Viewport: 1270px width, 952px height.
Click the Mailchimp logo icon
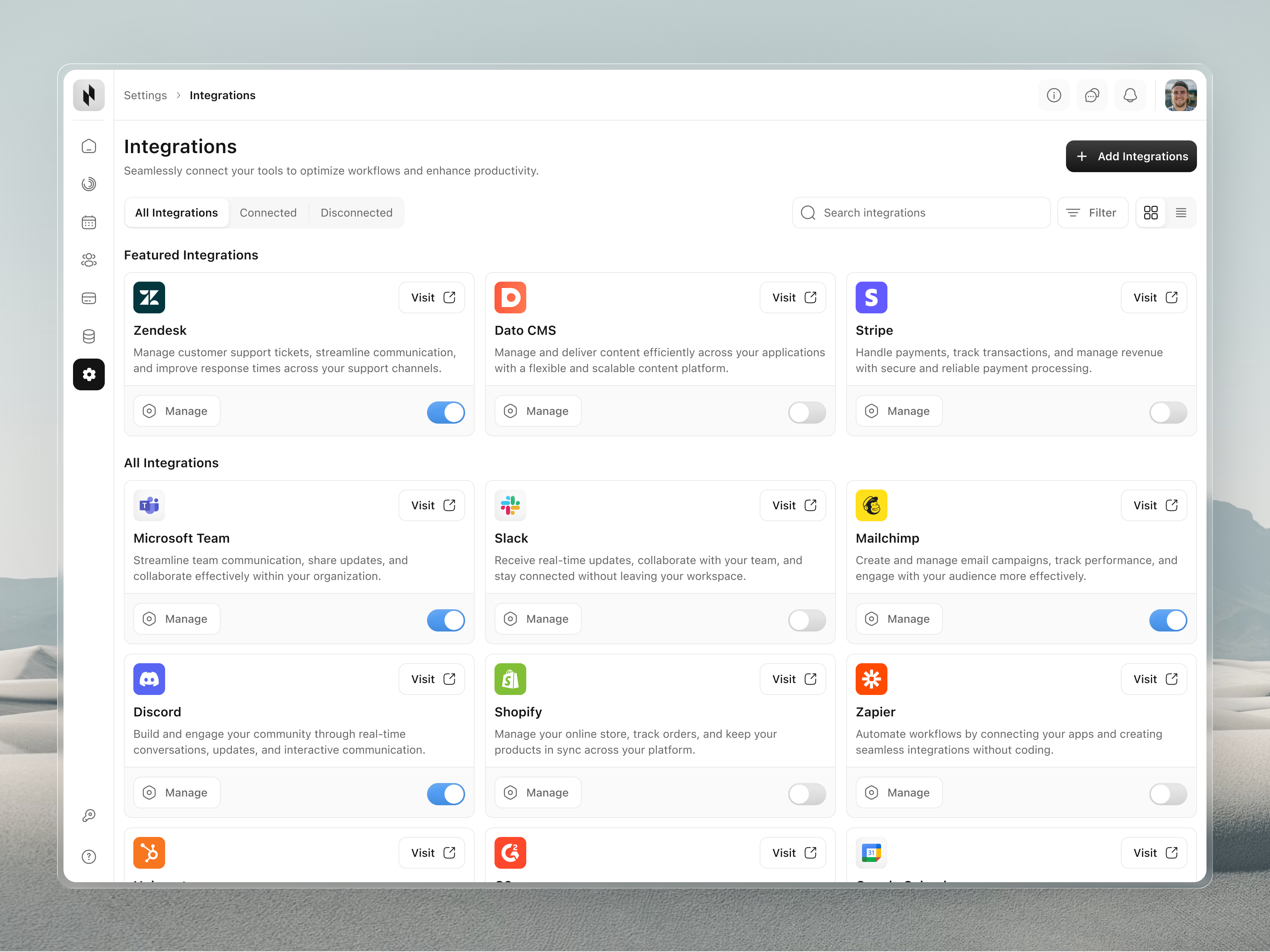(872, 506)
